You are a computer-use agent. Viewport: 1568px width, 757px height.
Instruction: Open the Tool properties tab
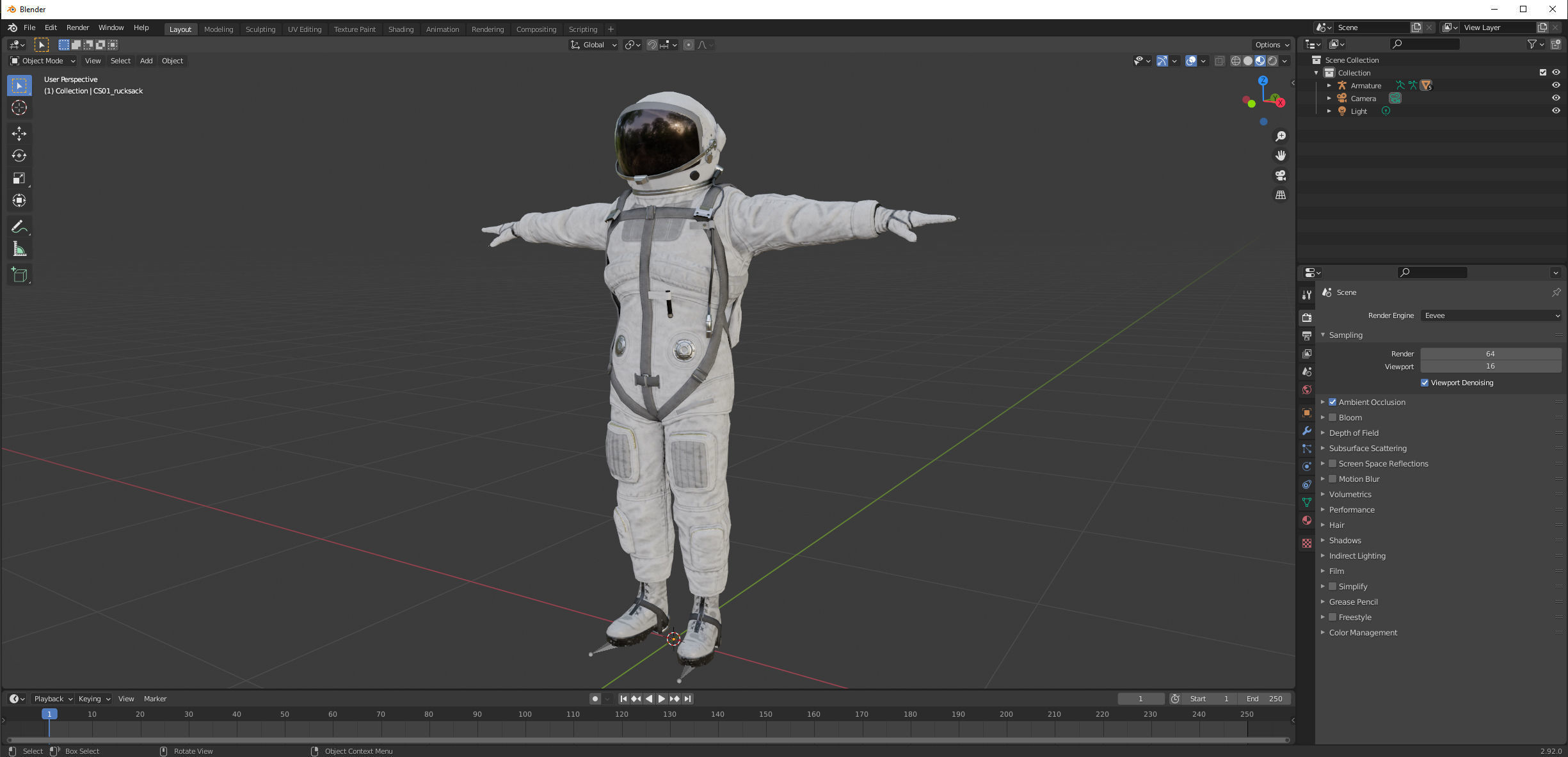(x=1307, y=294)
